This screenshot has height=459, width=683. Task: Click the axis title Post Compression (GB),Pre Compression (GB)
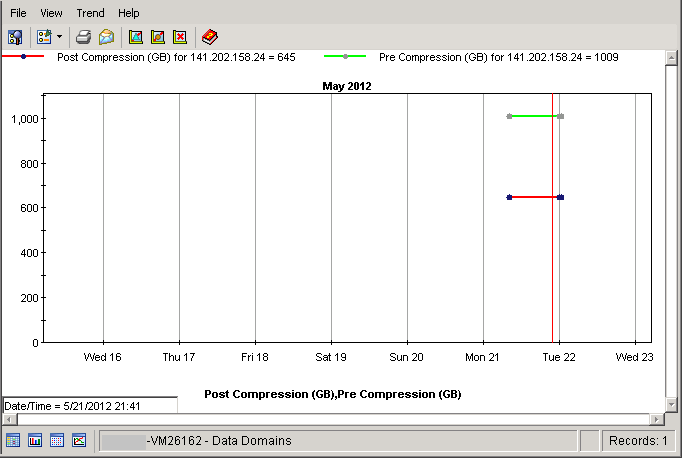333,394
